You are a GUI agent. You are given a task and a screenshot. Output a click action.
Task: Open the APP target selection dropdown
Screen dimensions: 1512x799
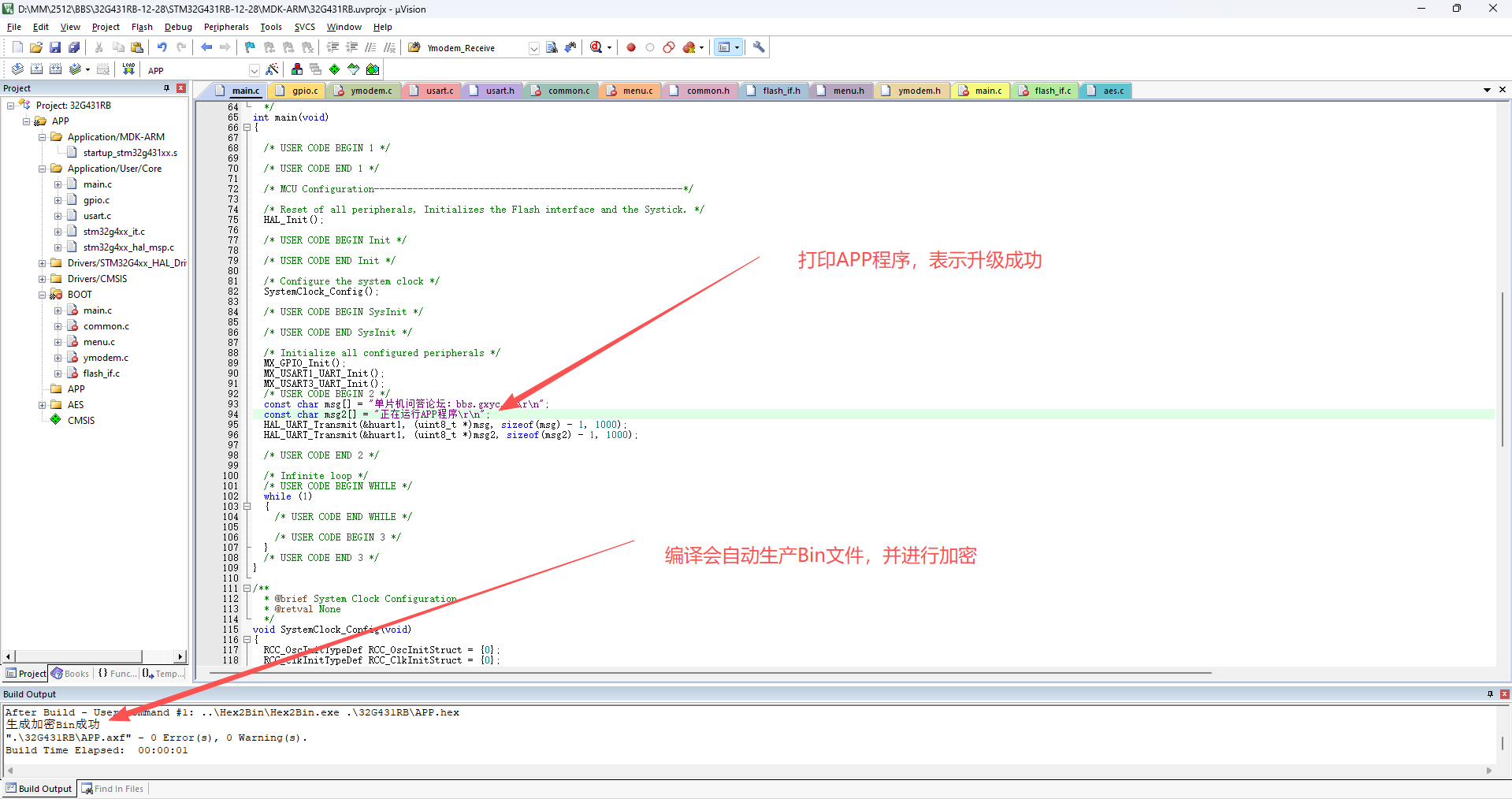pyautogui.click(x=254, y=70)
